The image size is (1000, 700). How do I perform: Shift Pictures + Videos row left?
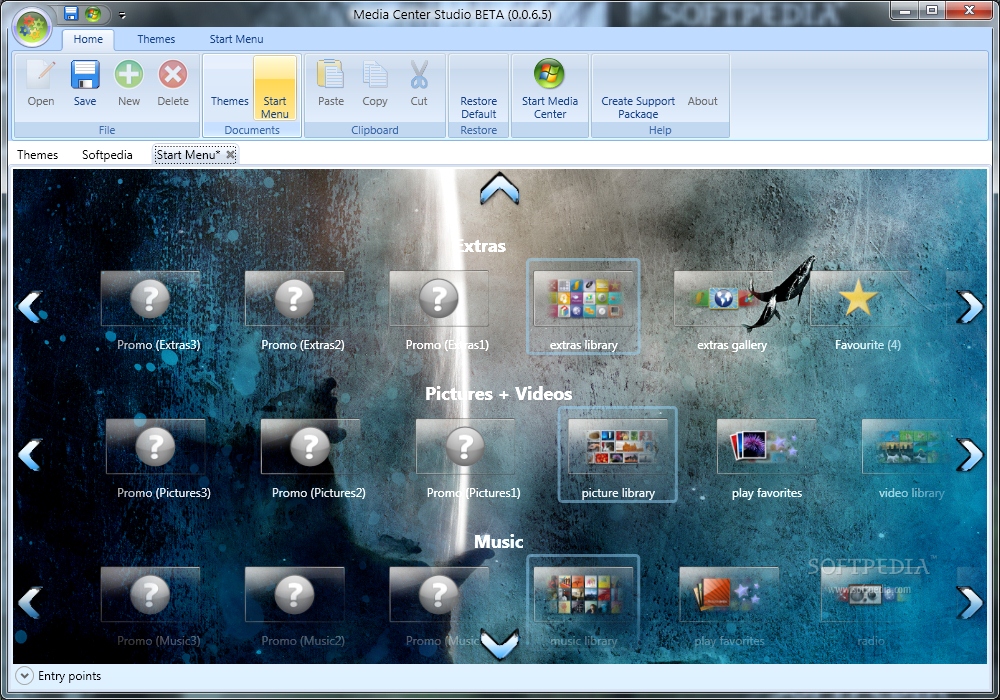30,455
